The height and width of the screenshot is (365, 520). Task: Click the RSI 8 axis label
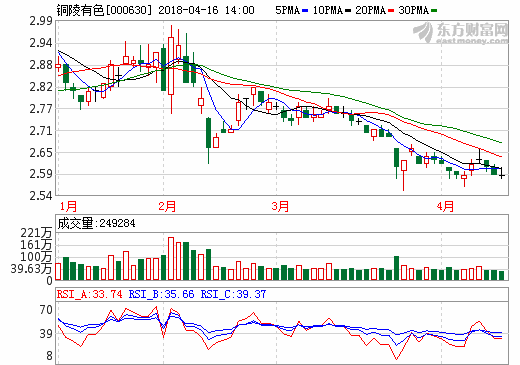pos(49,356)
